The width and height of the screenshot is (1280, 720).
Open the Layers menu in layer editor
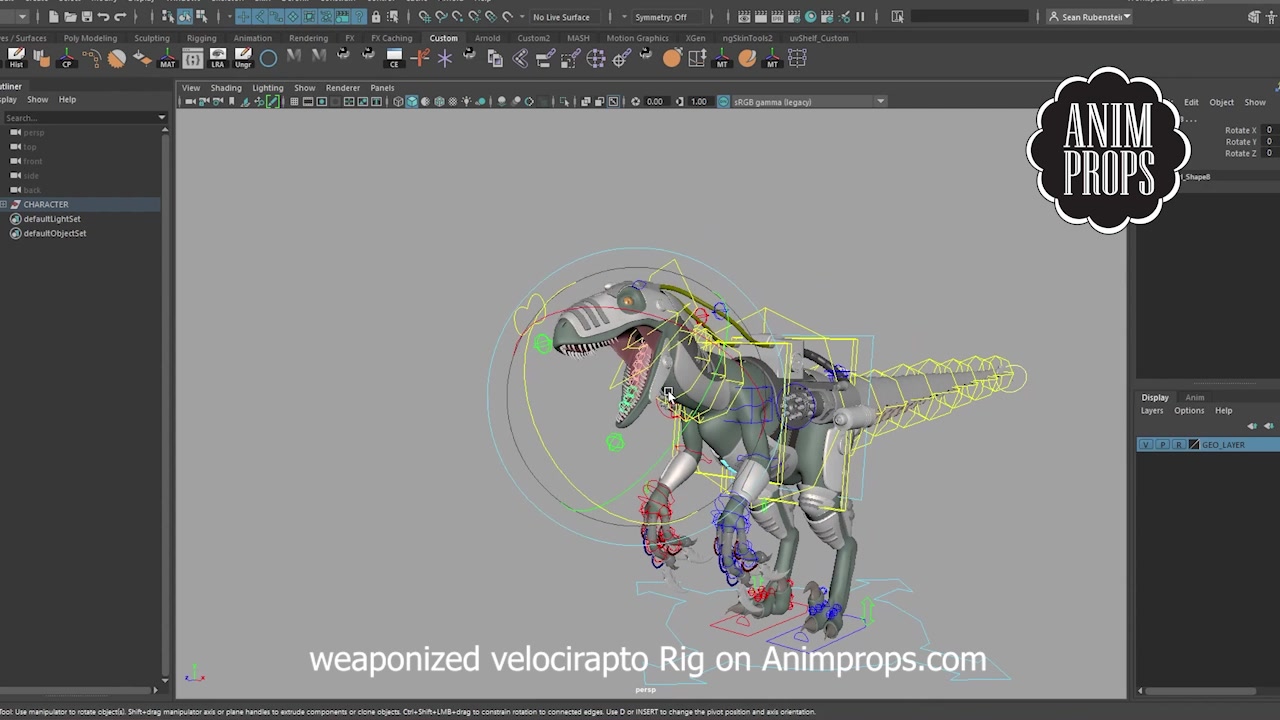(x=1152, y=410)
